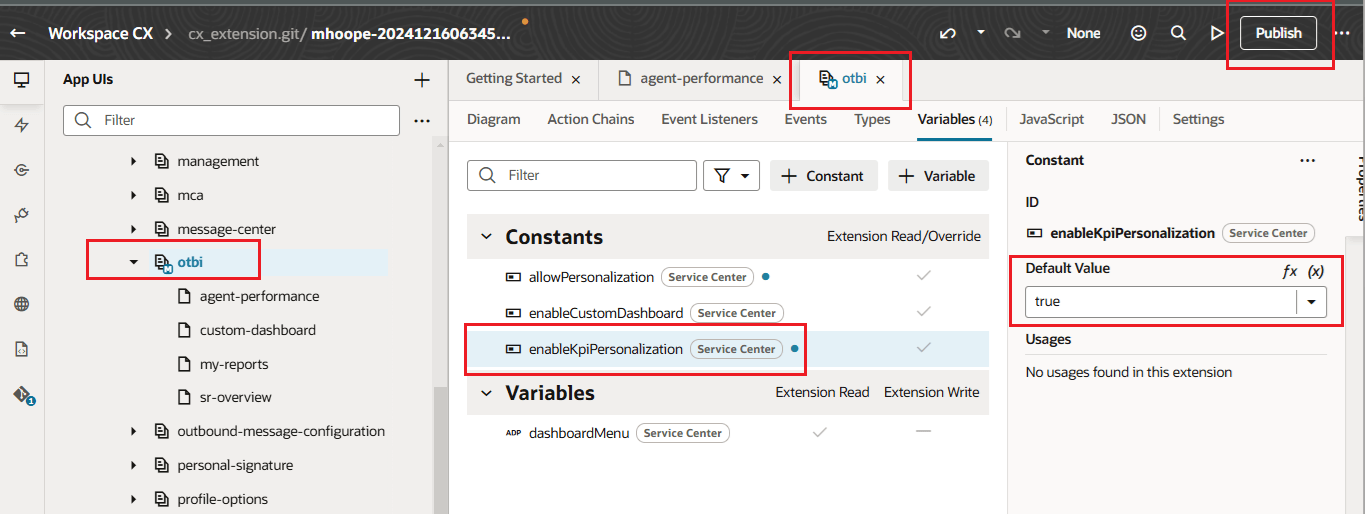This screenshot has width=1367, height=520.
Task: Click the Workspace CX breadcrumb
Action: click(x=100, y=33)
